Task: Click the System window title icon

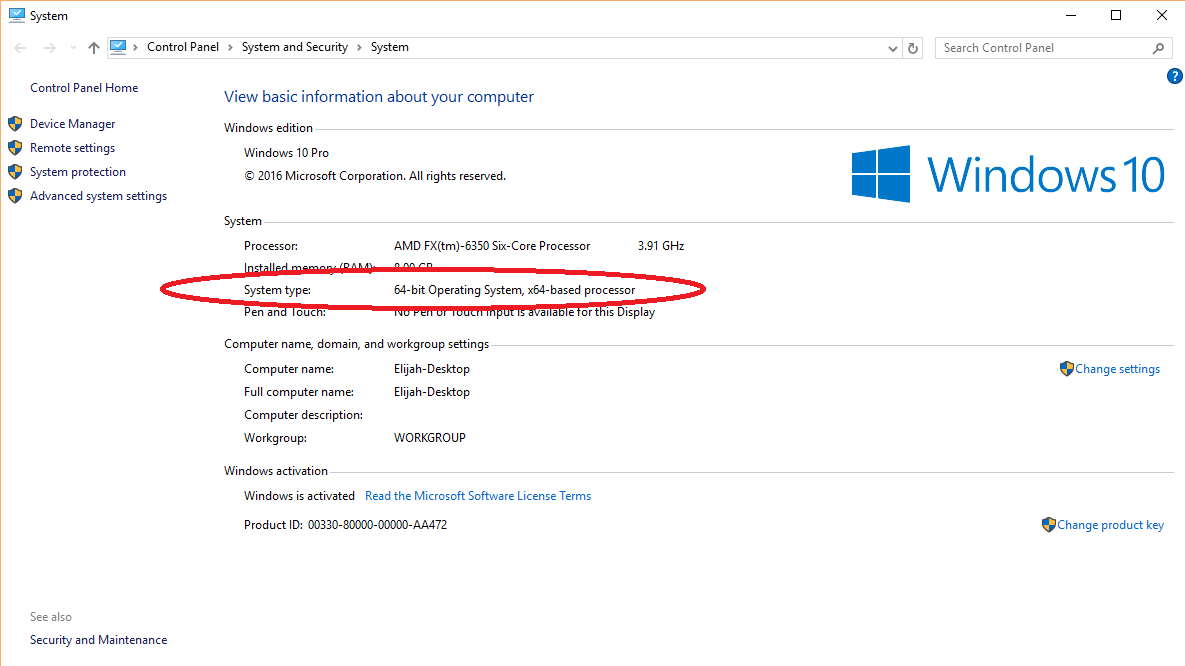Action: tap(17, 15)
